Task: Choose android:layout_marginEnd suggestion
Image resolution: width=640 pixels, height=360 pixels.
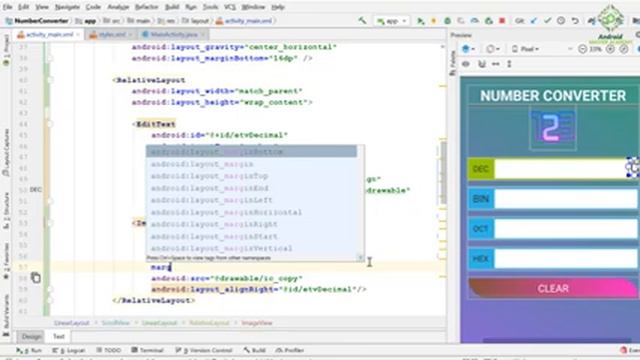Action: pyautogui.click(x=251, y=188)
